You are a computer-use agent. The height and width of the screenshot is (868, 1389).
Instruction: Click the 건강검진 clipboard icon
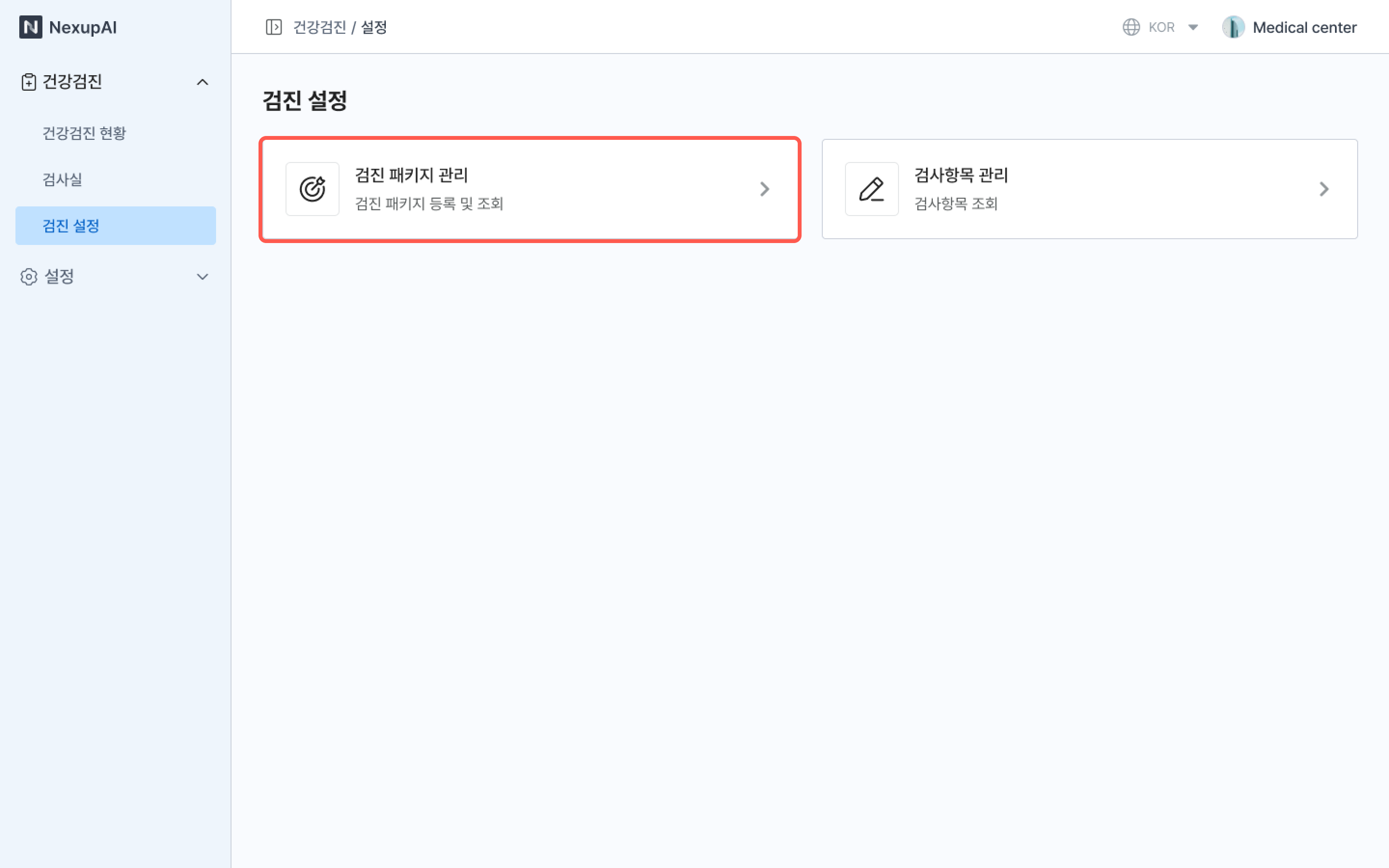[28, 82]
